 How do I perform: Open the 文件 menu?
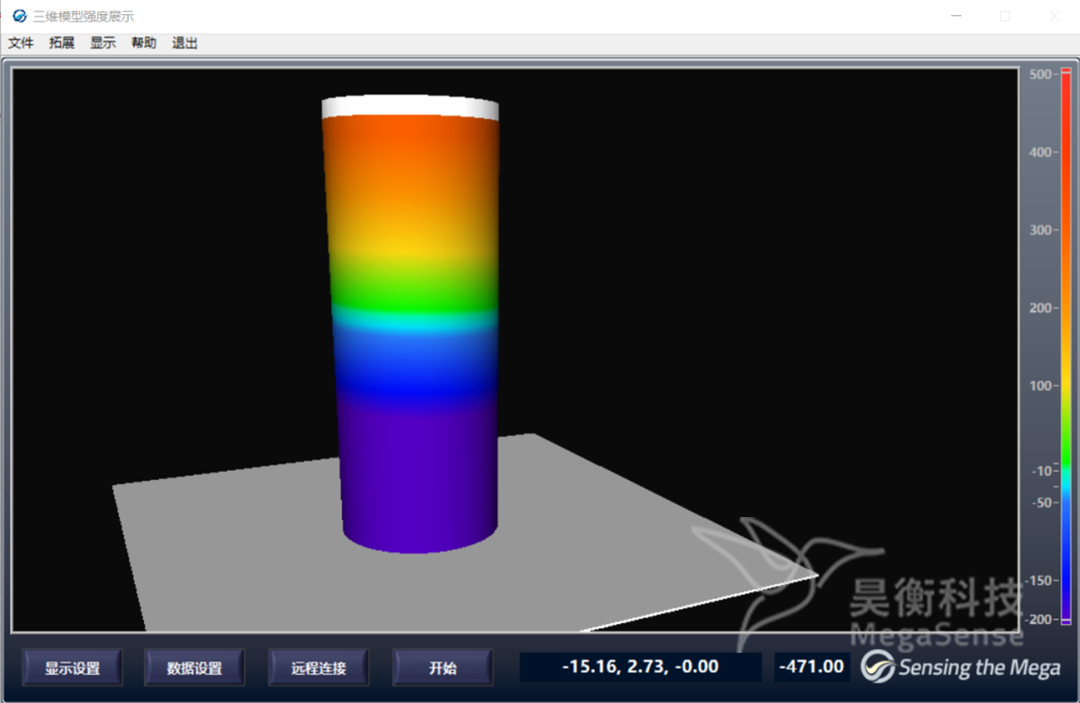pyautogui.click(x=21, y=43)
